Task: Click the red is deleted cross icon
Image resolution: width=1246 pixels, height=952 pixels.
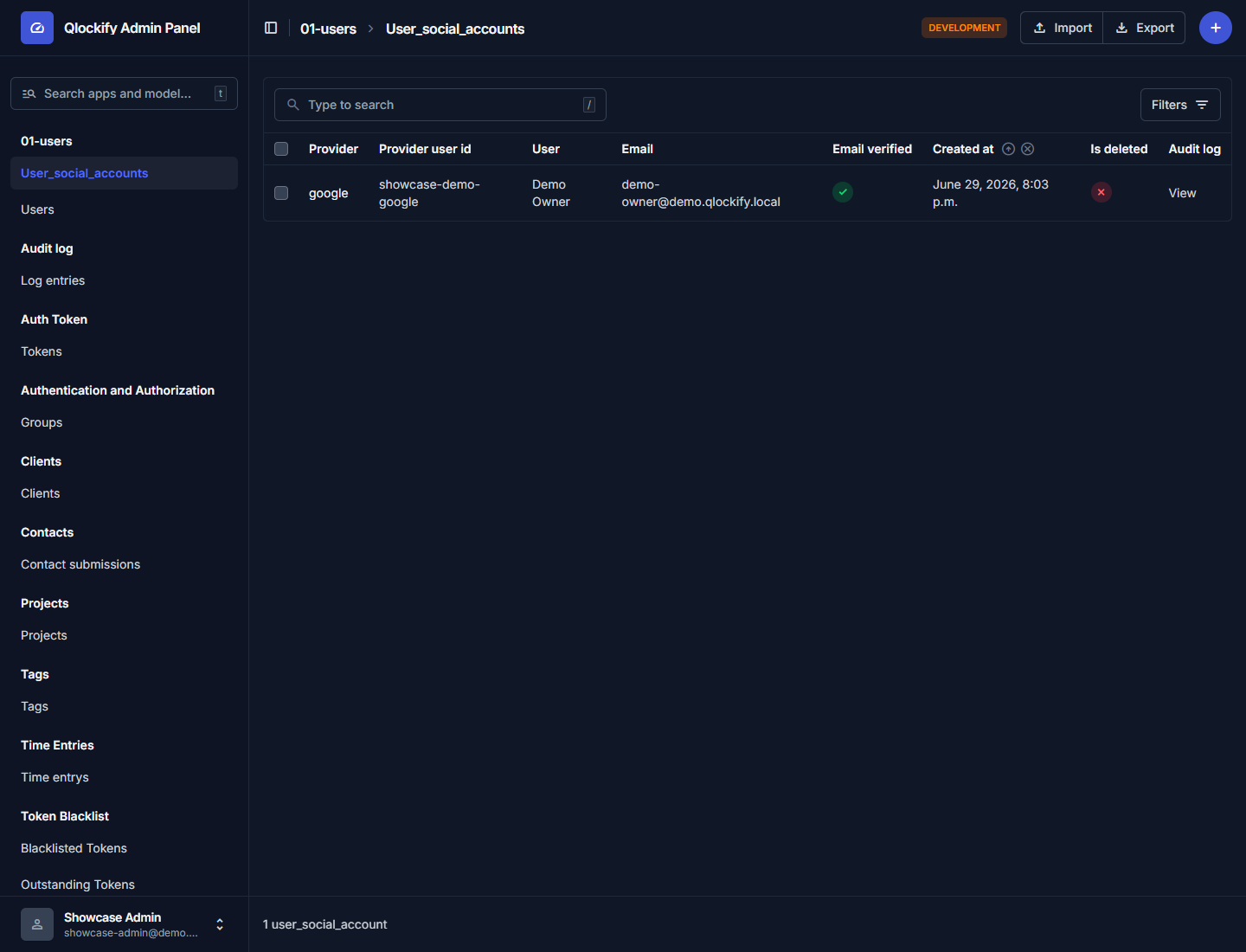Action: click(1101, 192)
